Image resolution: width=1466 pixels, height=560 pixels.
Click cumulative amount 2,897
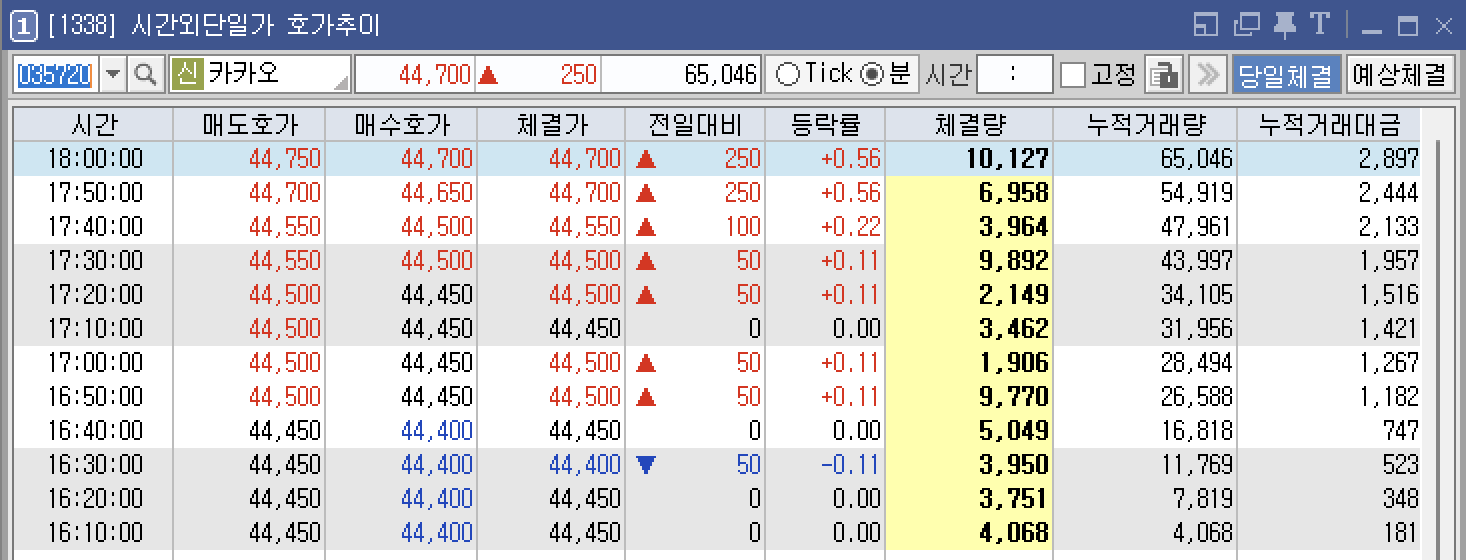(x=1389, y=158)
